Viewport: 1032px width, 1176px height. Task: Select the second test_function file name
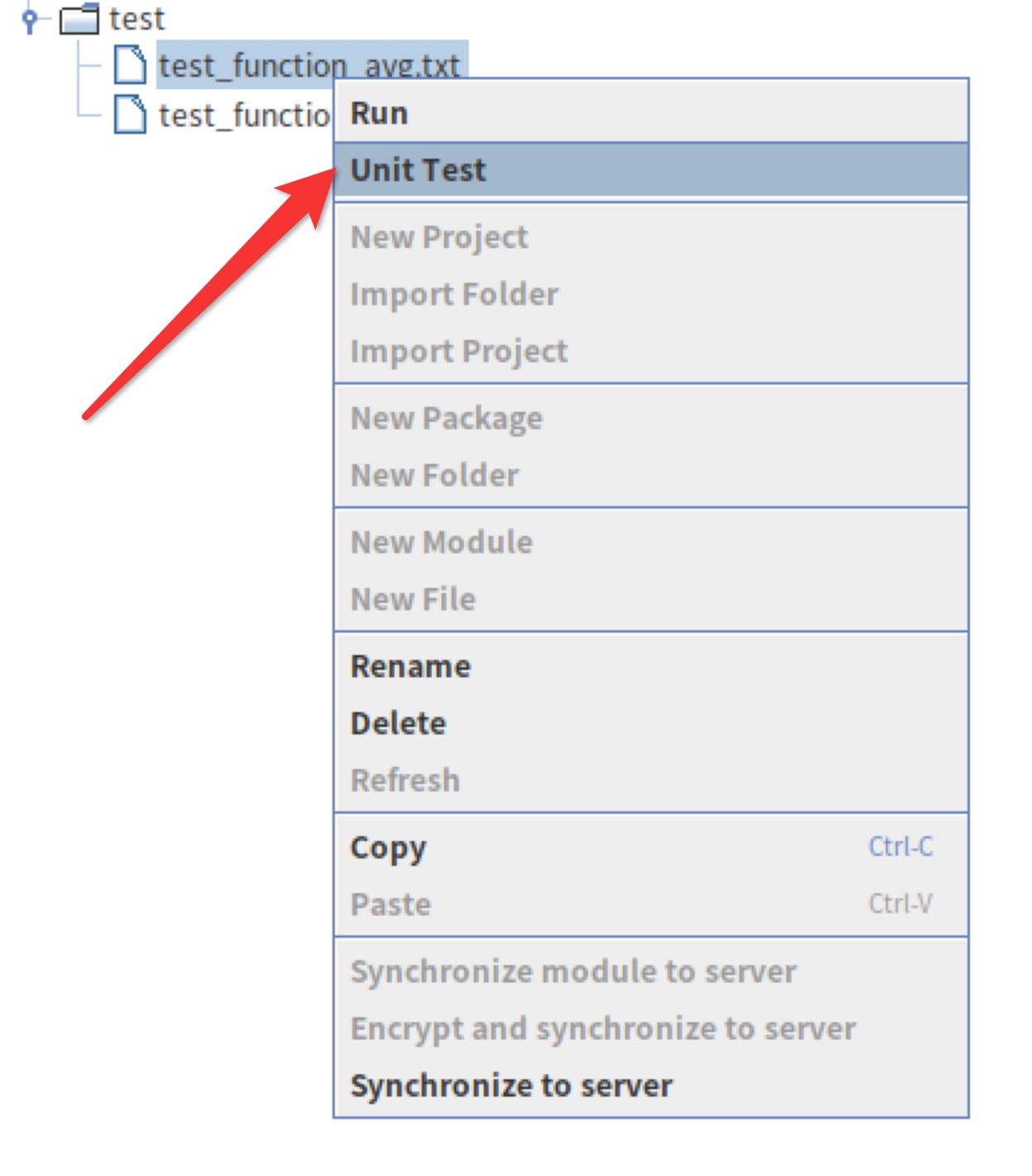click(244, 115)
